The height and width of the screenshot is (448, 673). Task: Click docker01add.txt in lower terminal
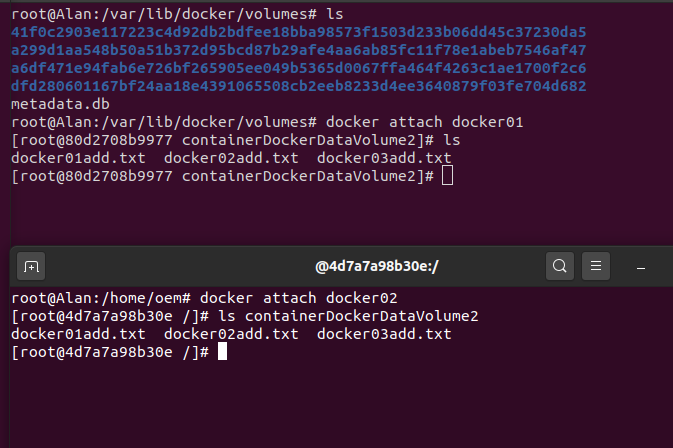(78, 334)
